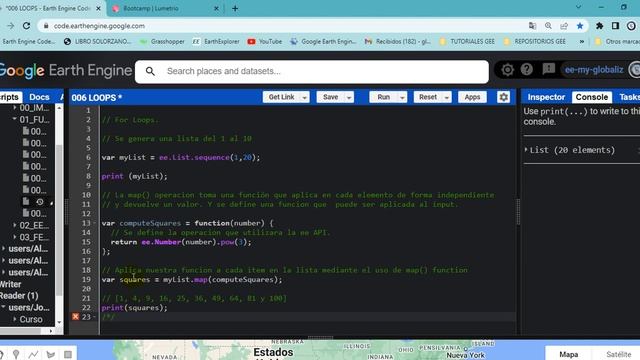
Task: Open Reset dropdown arrow
Action: click(447, 98)
